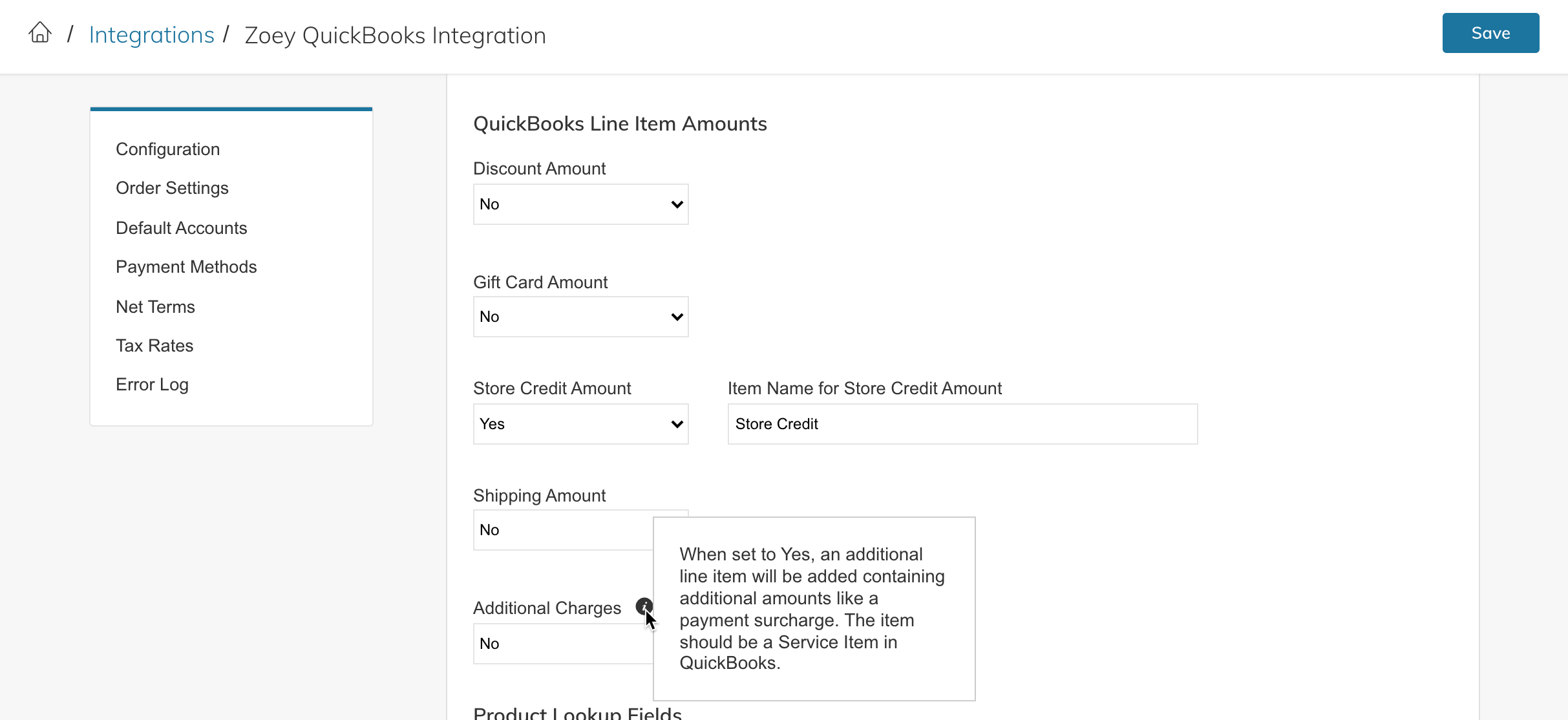Expand the Store Credit Amount dropdown
Screen dimensions: 1568x720
[x=580, y=424]
